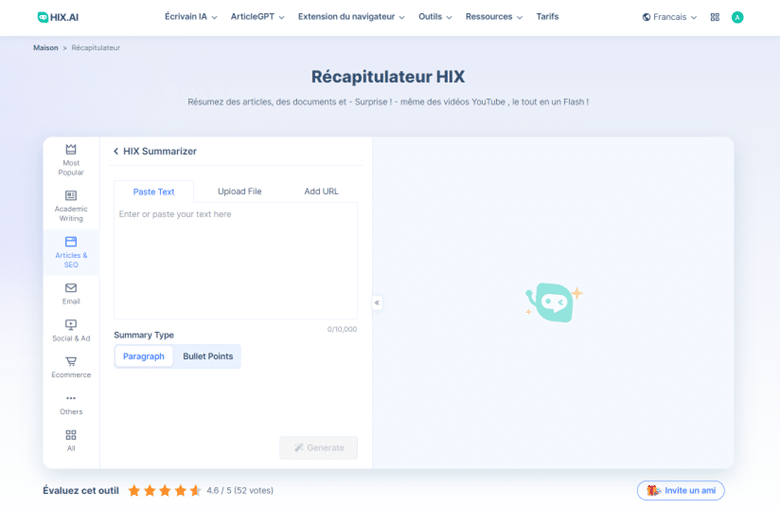Click Invite un ami button
This screenshot has height=510, width=780.
click(681, 491)
